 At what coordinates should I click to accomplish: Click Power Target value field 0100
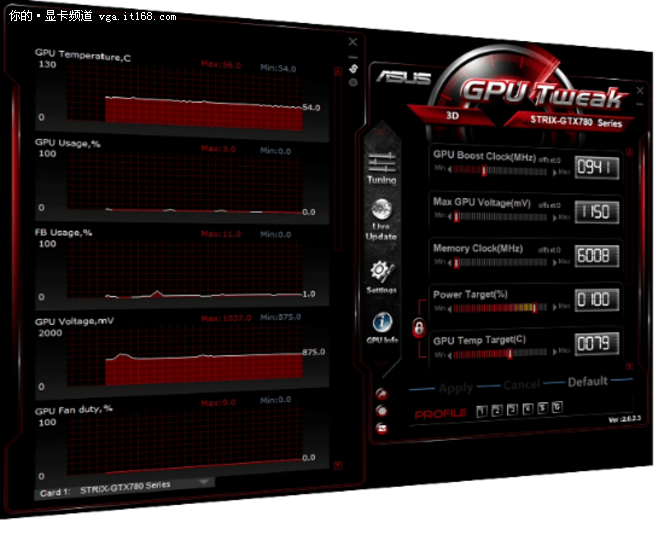pyautogui.click(x=597, y=300)
